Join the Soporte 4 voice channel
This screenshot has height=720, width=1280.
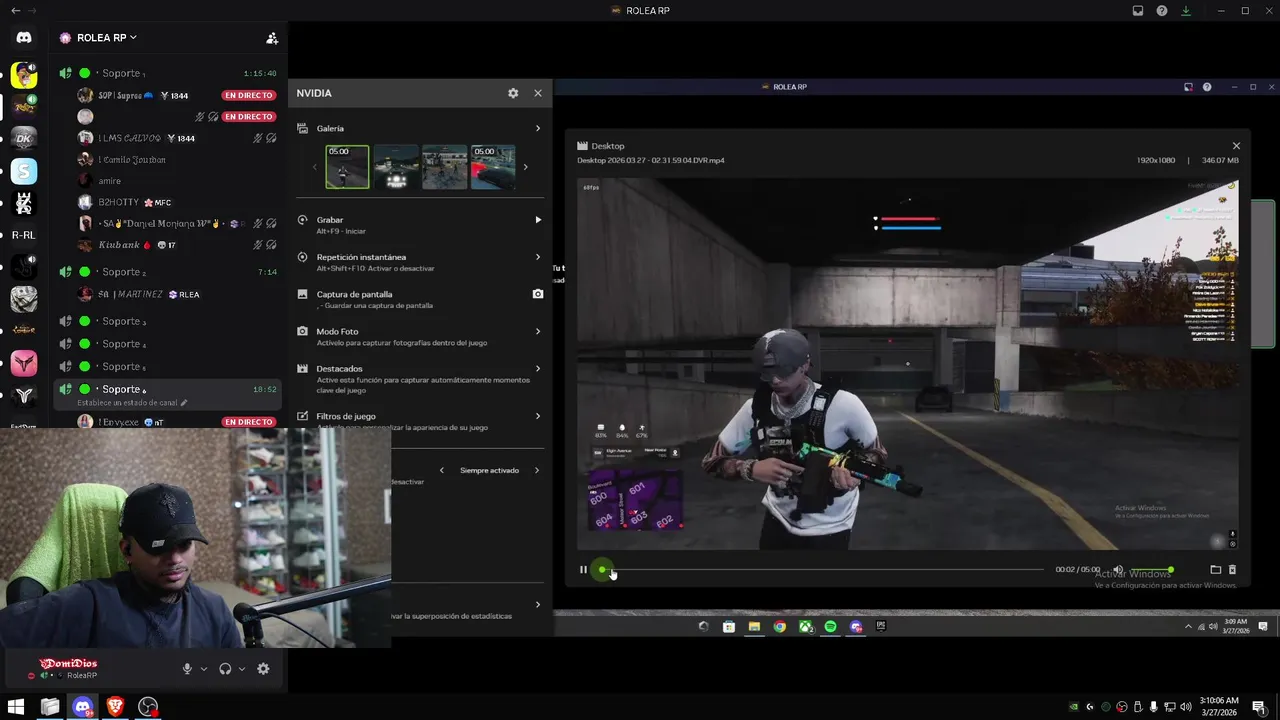(167, 344)
